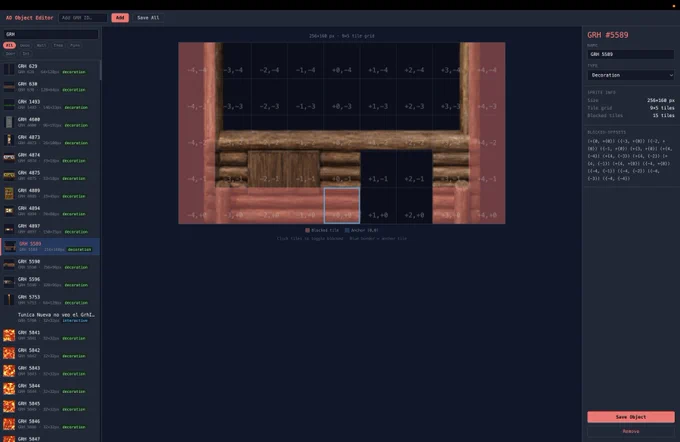This screenshot has width=680, height=442.
Task: Choose the GRH 5753 torch thumbnail
Action: [x=9, y=300]
